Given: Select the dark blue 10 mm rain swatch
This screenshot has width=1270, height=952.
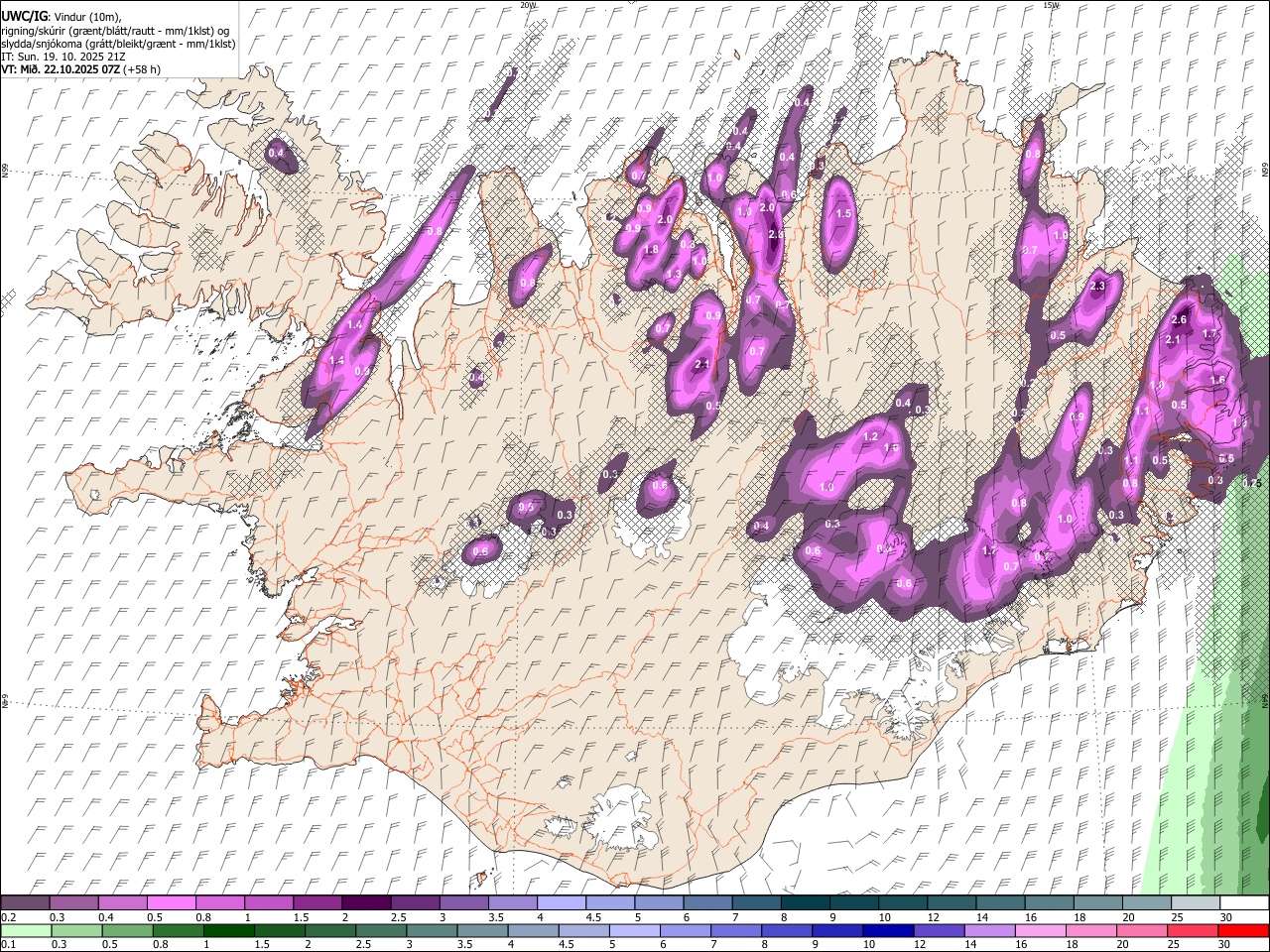Looking at the screenshot, I should (888, 931).
